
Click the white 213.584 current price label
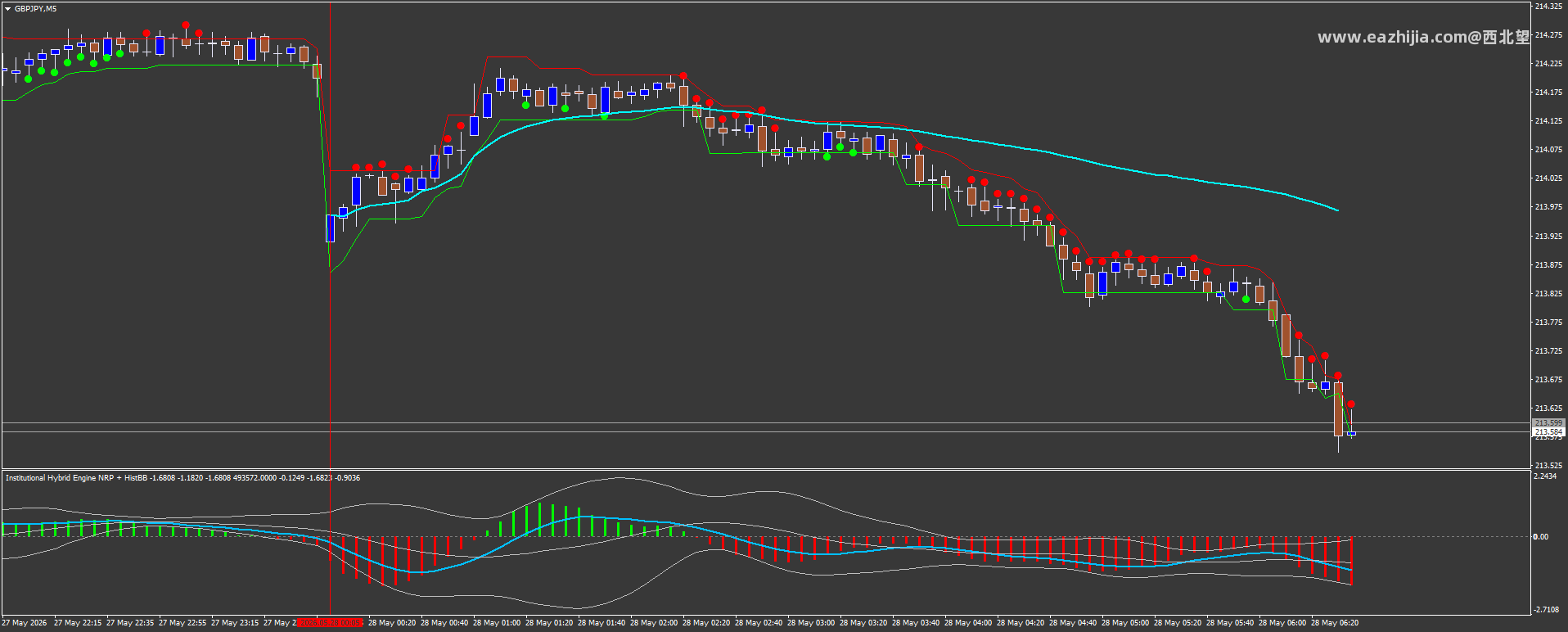click(1548, 431)
